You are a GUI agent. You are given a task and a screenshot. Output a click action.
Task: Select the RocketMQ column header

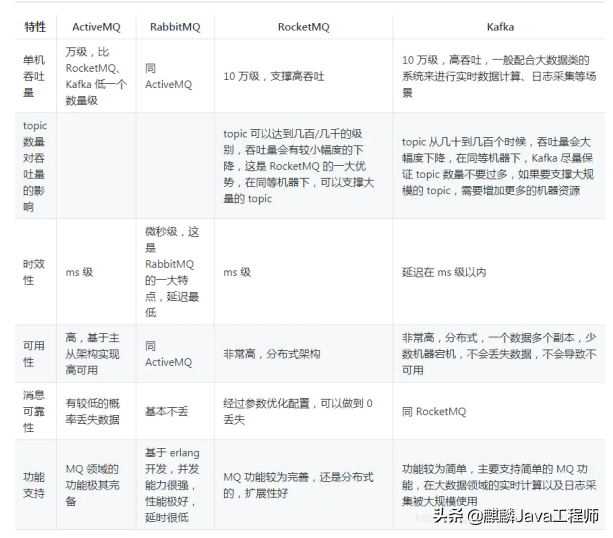pos(303,27)
